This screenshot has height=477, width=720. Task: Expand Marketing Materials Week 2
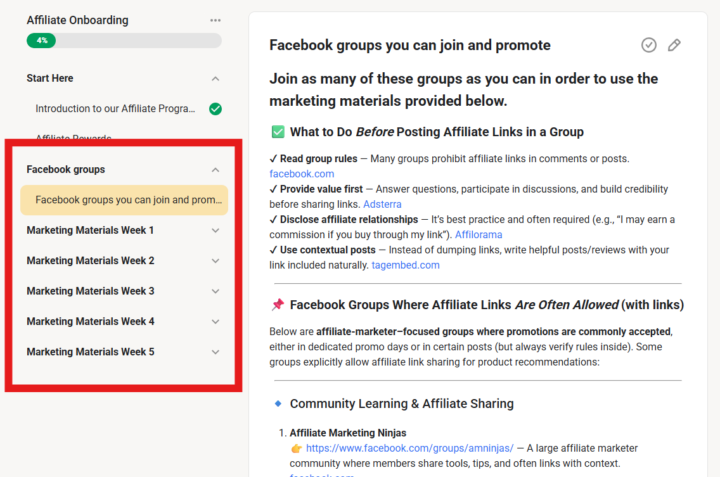coord(215,261)
